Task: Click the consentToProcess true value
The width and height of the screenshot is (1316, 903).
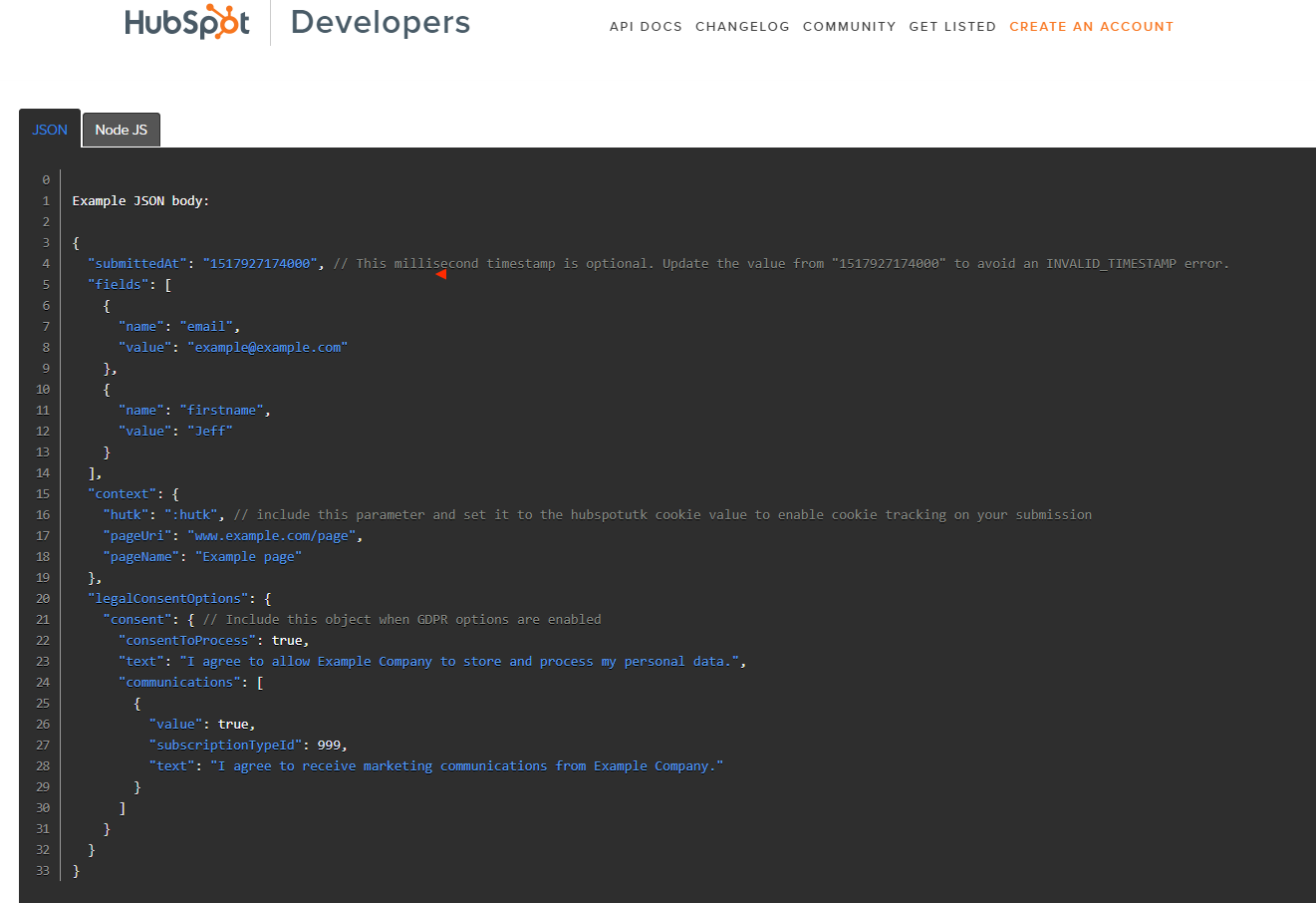Action: (x=288, y=640)
